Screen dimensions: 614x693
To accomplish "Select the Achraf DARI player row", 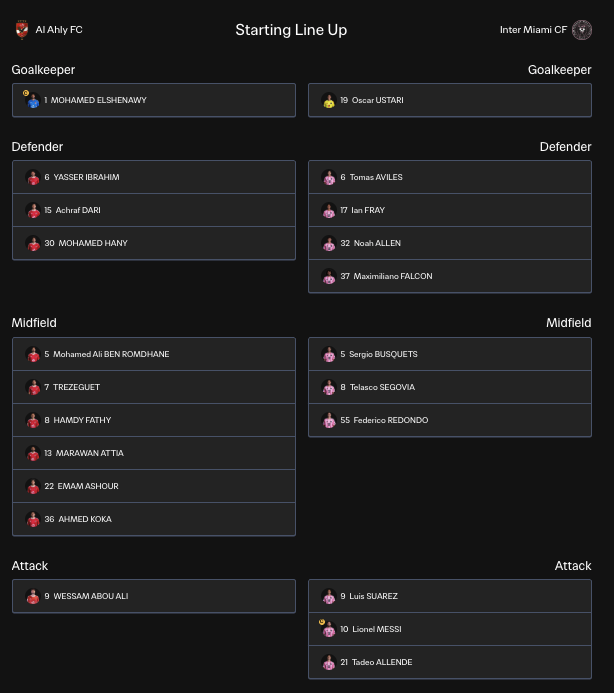I will (x=154, y=210).
